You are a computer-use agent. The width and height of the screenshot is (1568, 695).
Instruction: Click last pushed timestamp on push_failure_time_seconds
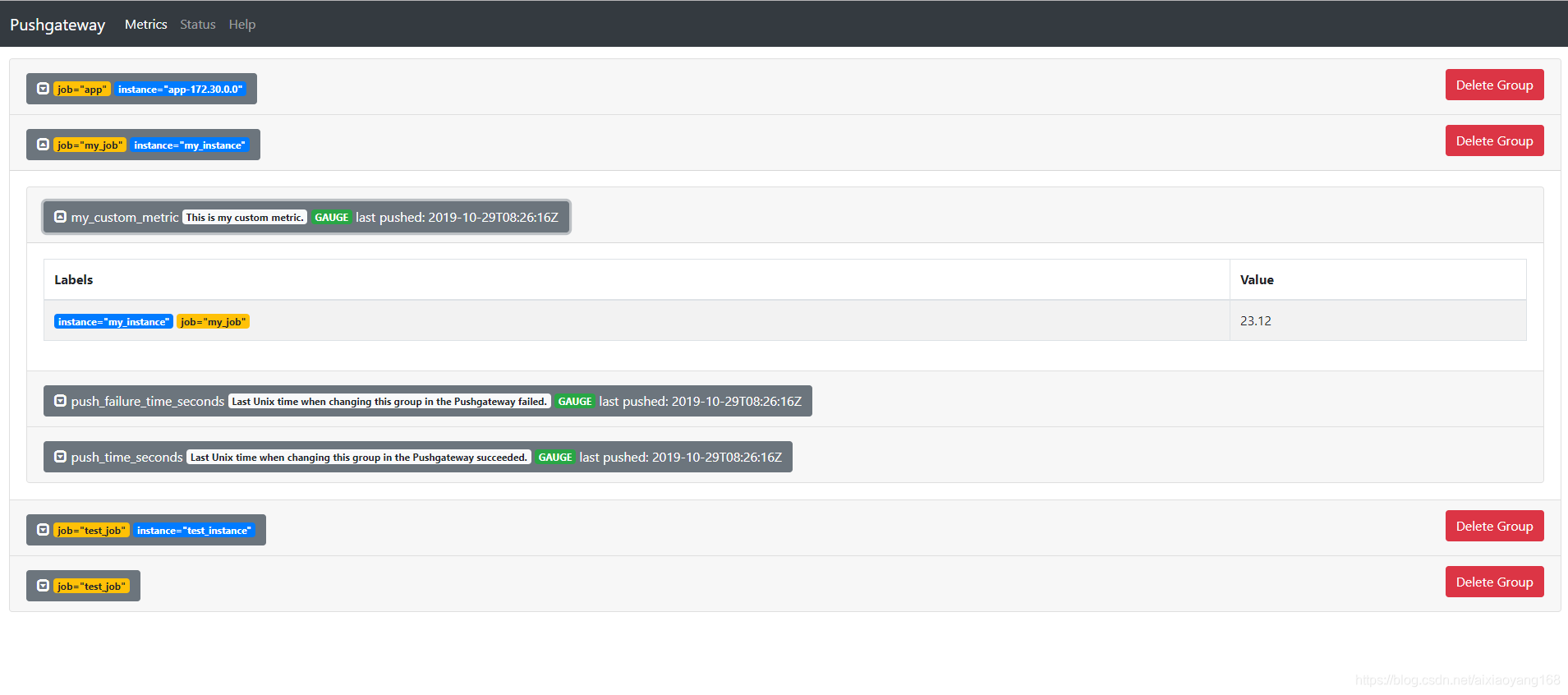701,402
